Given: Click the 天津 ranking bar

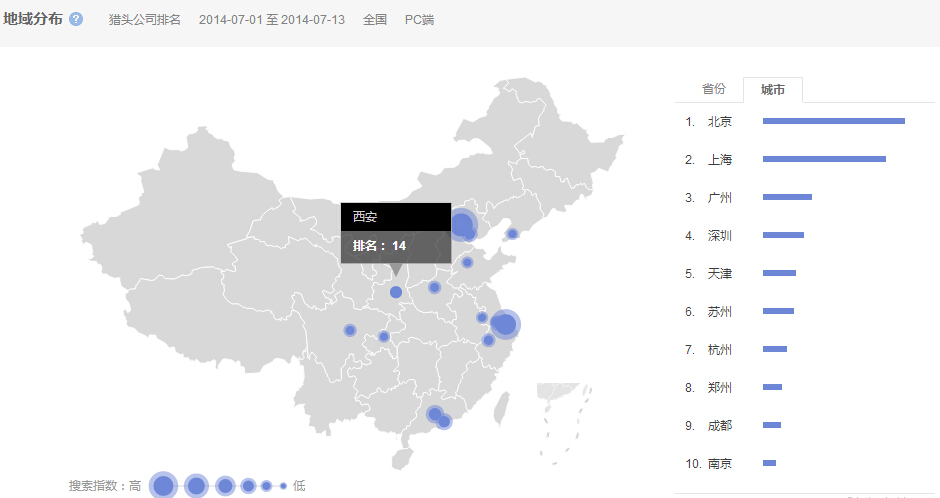Looking at the screenshot, I should 779,273.
